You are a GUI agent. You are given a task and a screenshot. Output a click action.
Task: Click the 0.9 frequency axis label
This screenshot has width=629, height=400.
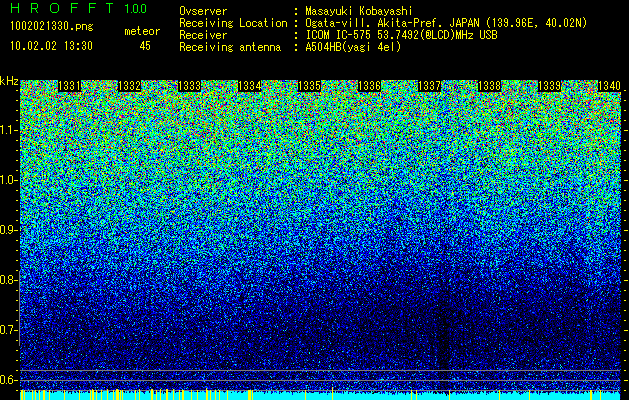pos(8,230)
